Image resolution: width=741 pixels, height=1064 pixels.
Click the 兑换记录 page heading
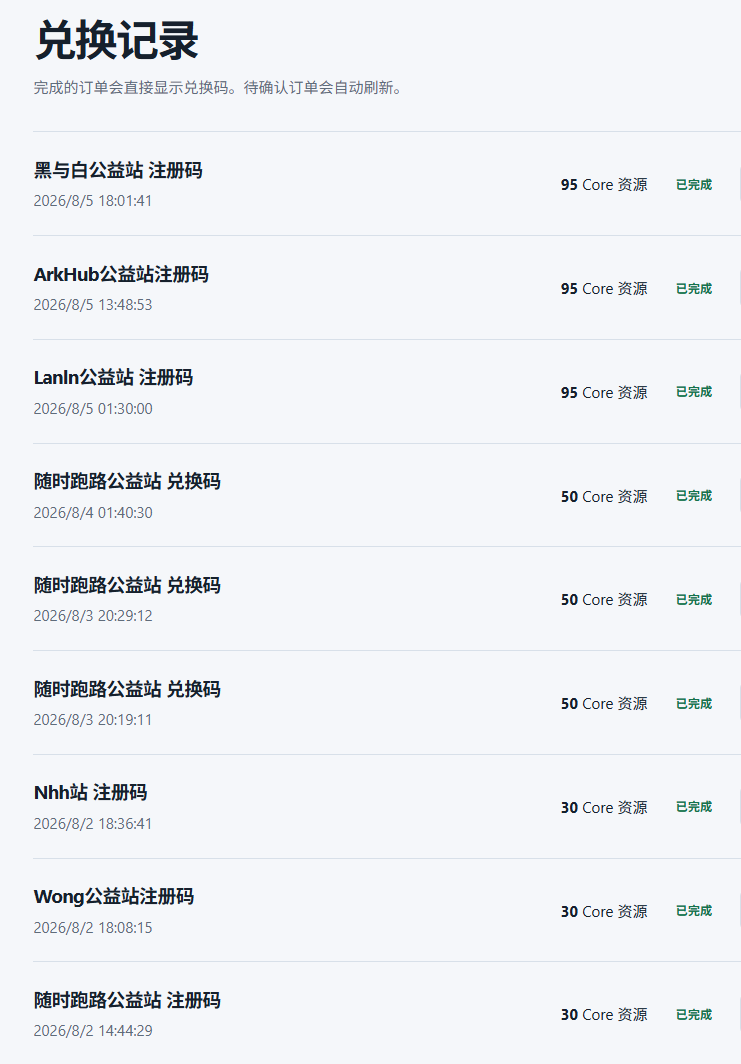coord(117,41)
